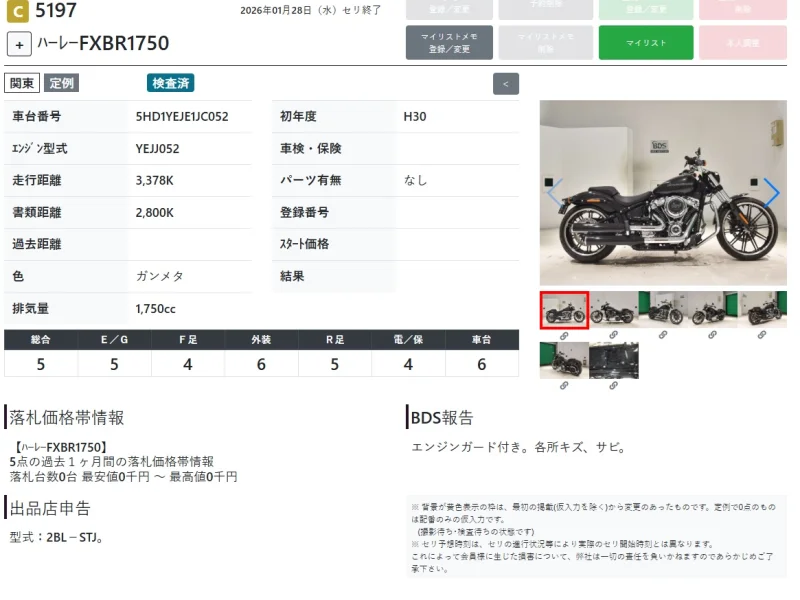Select second motorcycle thumbnail
The height and width of the screenshot is (600, 800).
coord(614,309)
